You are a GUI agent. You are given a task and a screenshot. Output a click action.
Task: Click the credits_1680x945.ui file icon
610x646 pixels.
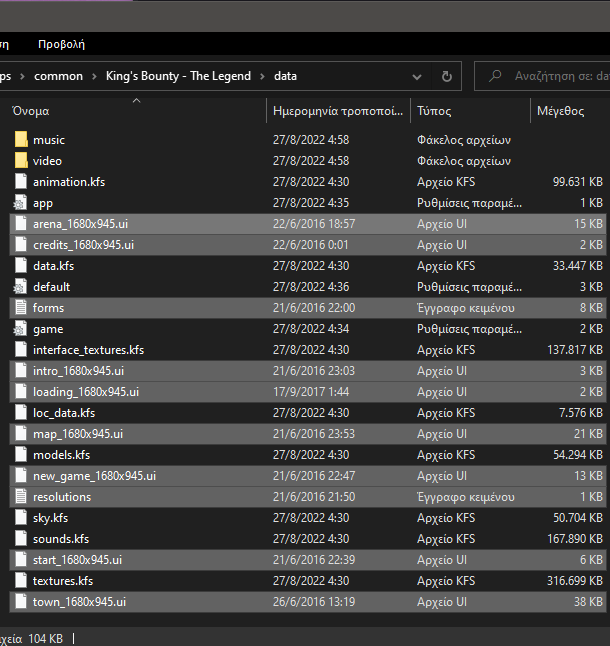21,245
